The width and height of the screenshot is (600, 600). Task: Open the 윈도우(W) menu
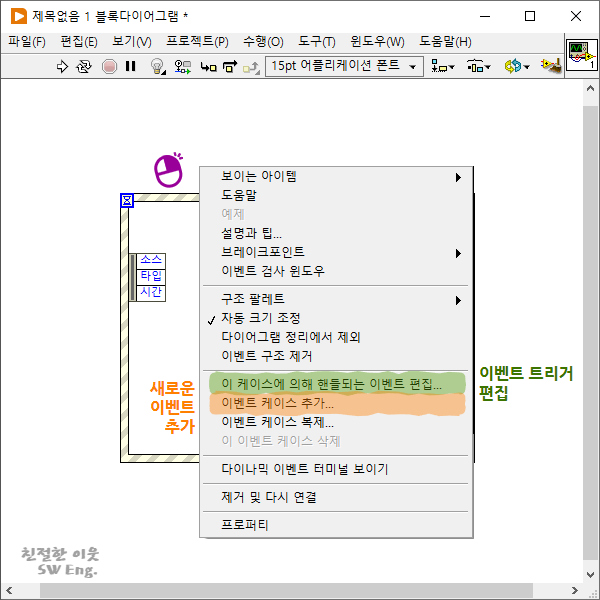(377, 41)
